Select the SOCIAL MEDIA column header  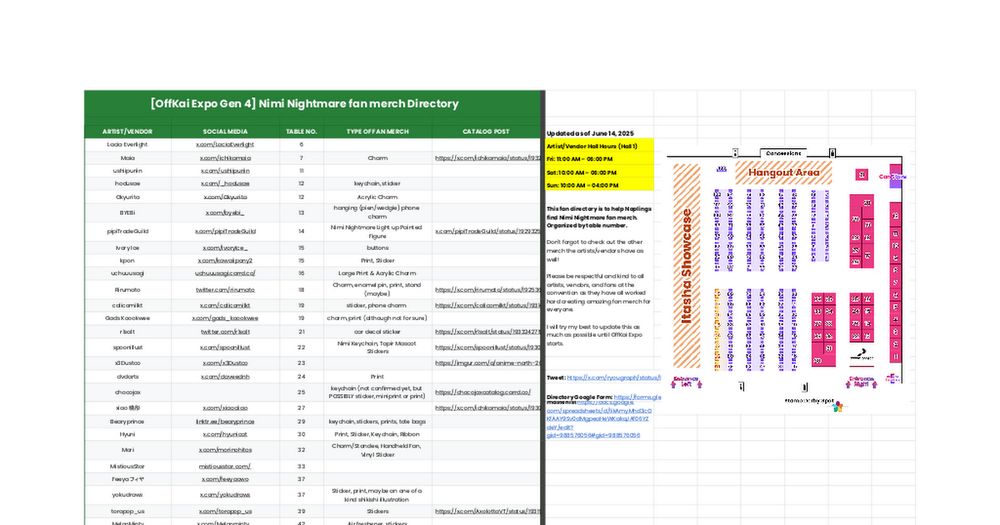coord(225,131)
